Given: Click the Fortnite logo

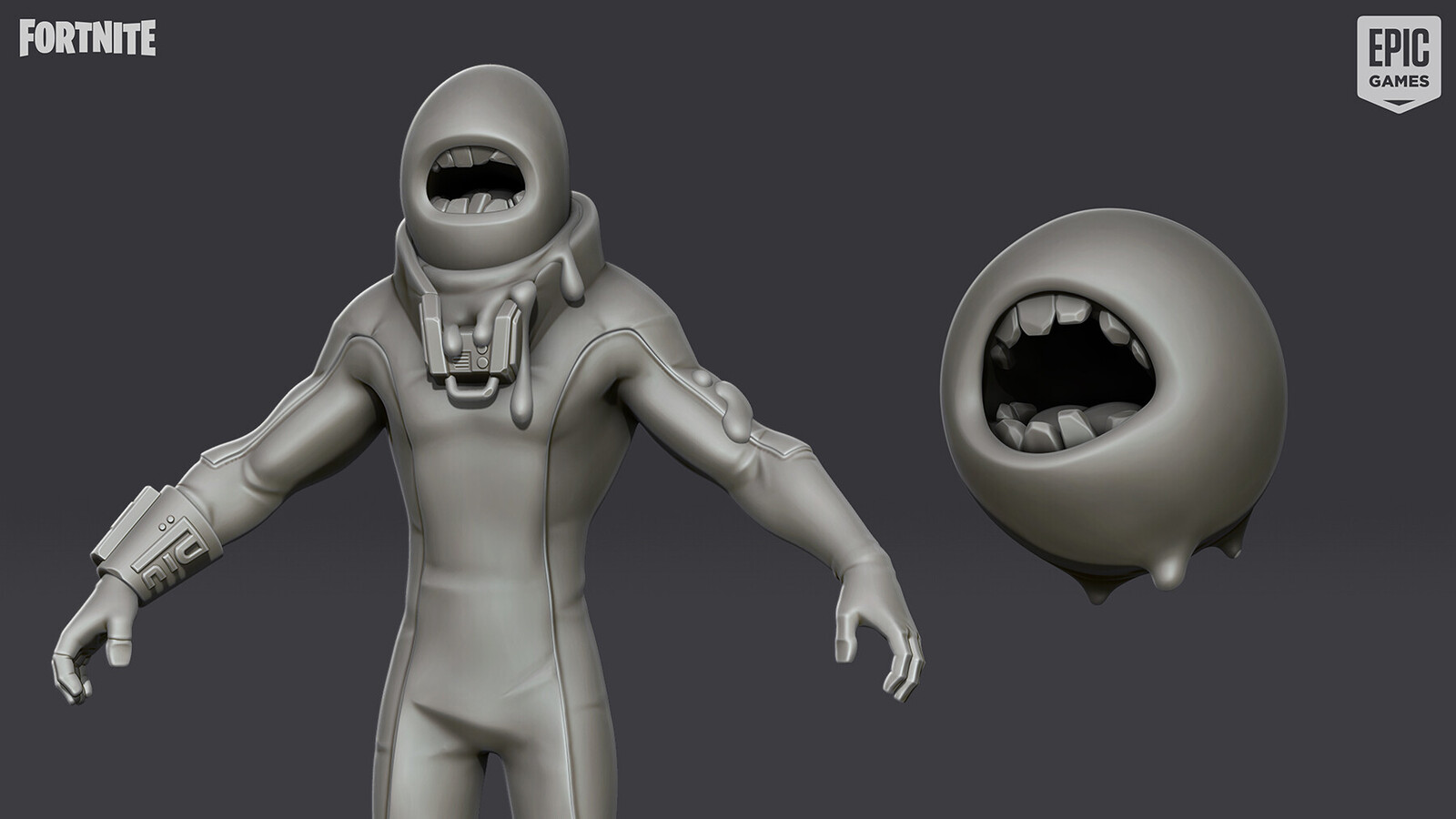Looking at the screenshot, I should (87, 39).
